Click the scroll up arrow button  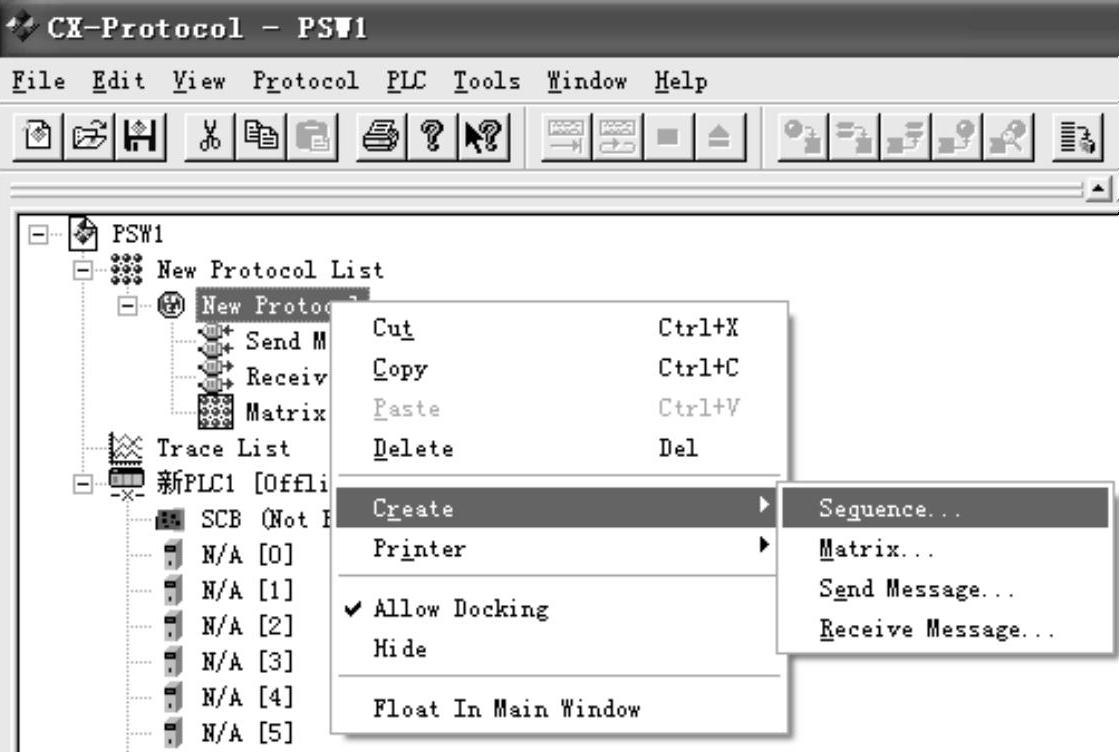[x=1098, y=188]
